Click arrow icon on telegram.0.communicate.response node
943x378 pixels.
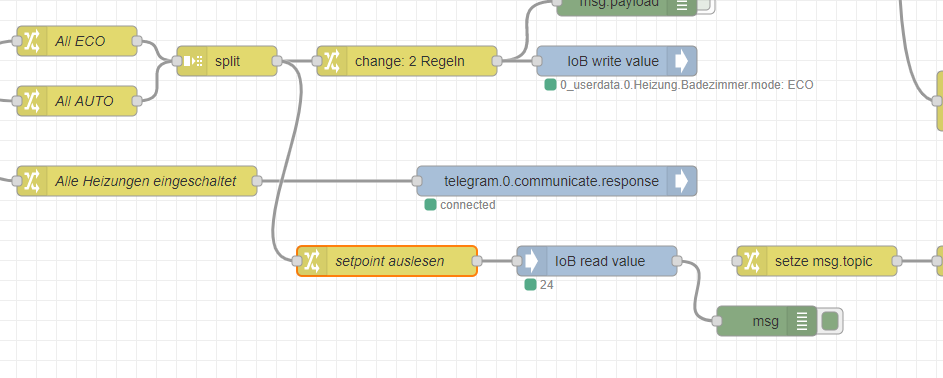point(681,181)
